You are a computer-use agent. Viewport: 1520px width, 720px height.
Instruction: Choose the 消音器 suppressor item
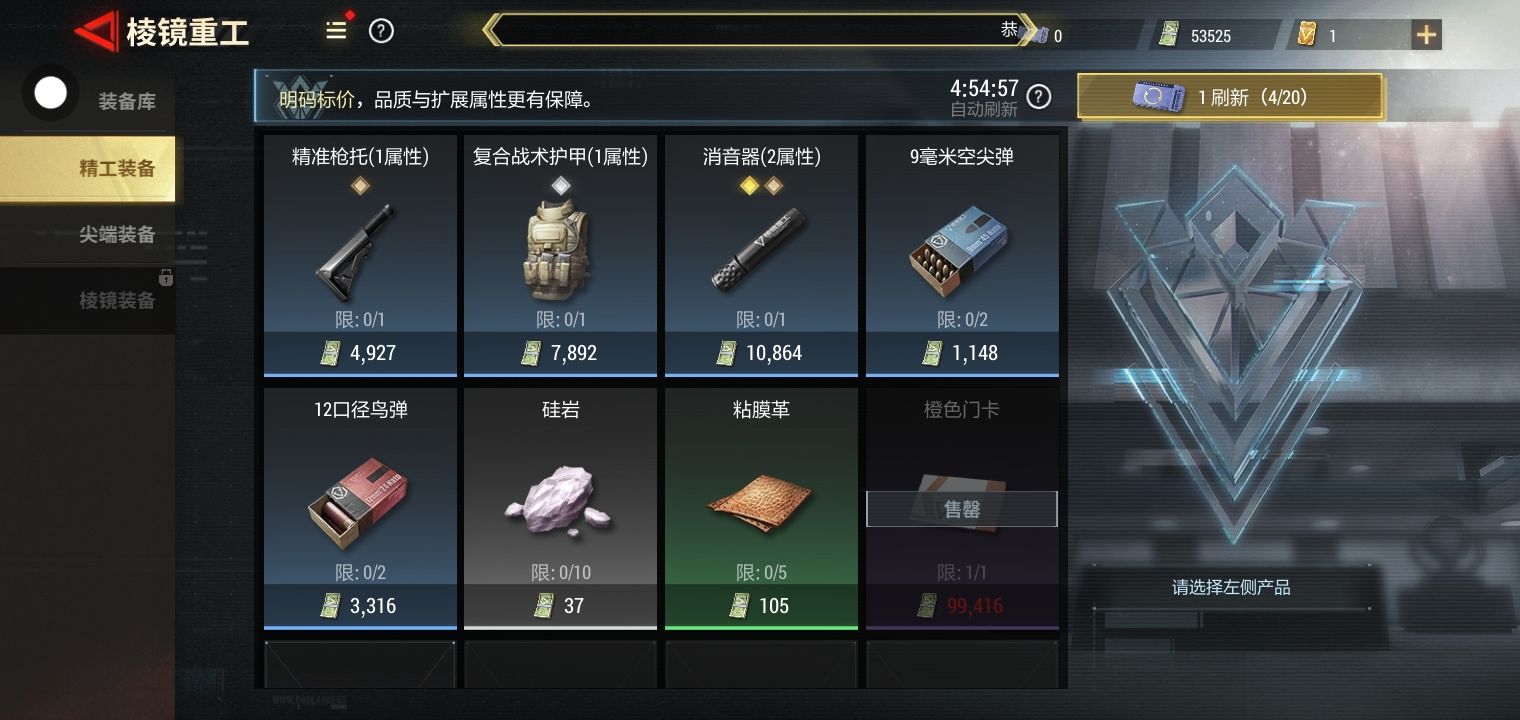761,255
